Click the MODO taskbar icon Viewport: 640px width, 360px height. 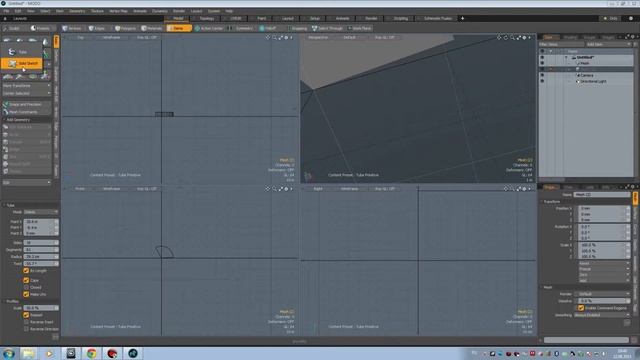coord(133,353)
